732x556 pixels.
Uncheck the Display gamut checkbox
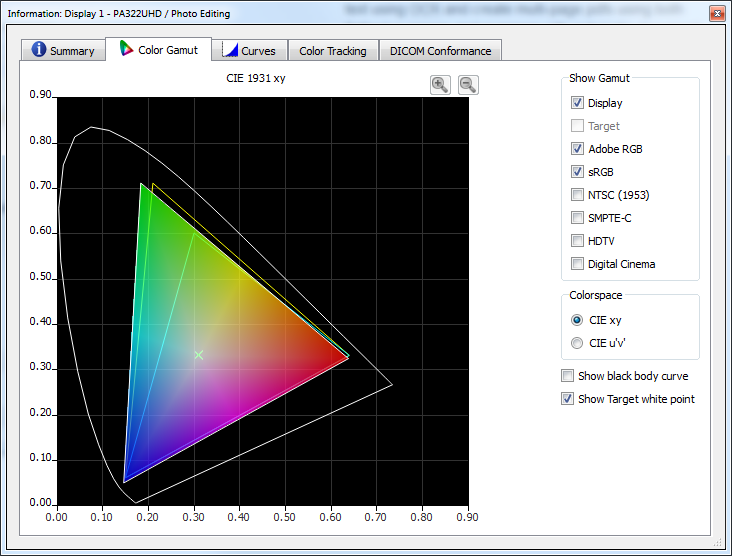(577, 103)
